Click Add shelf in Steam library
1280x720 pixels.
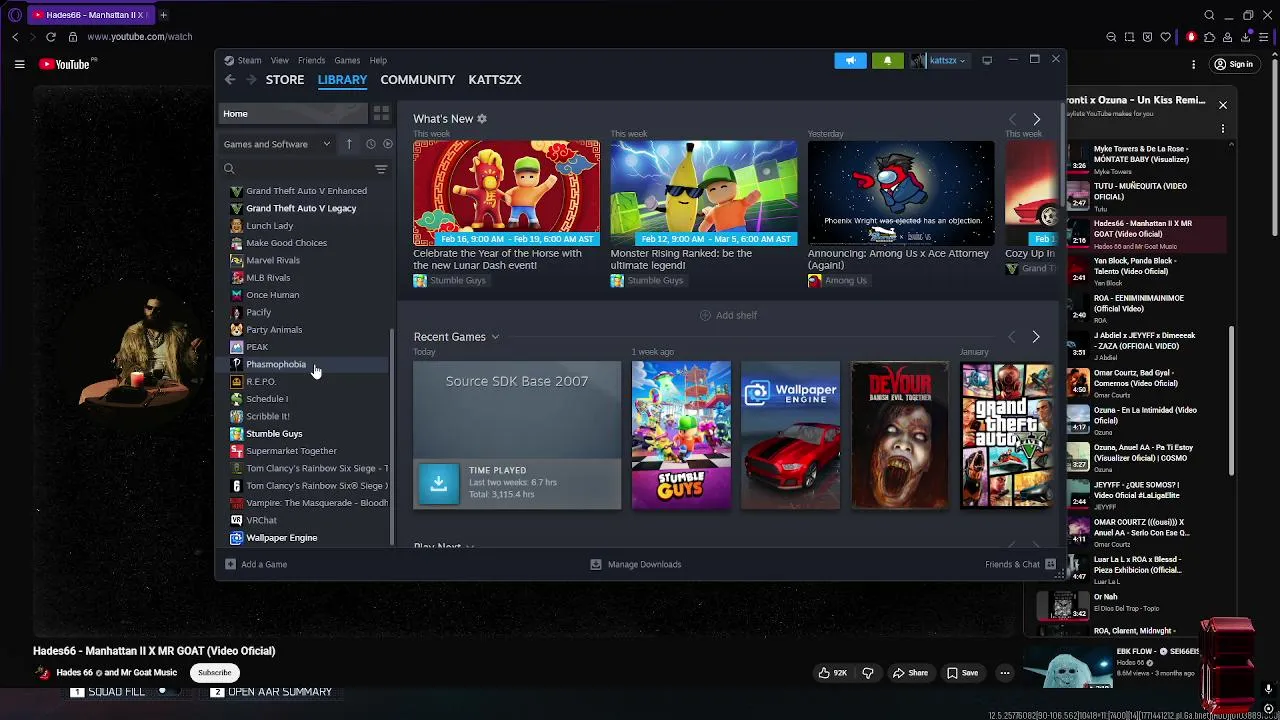coord(728,315)
